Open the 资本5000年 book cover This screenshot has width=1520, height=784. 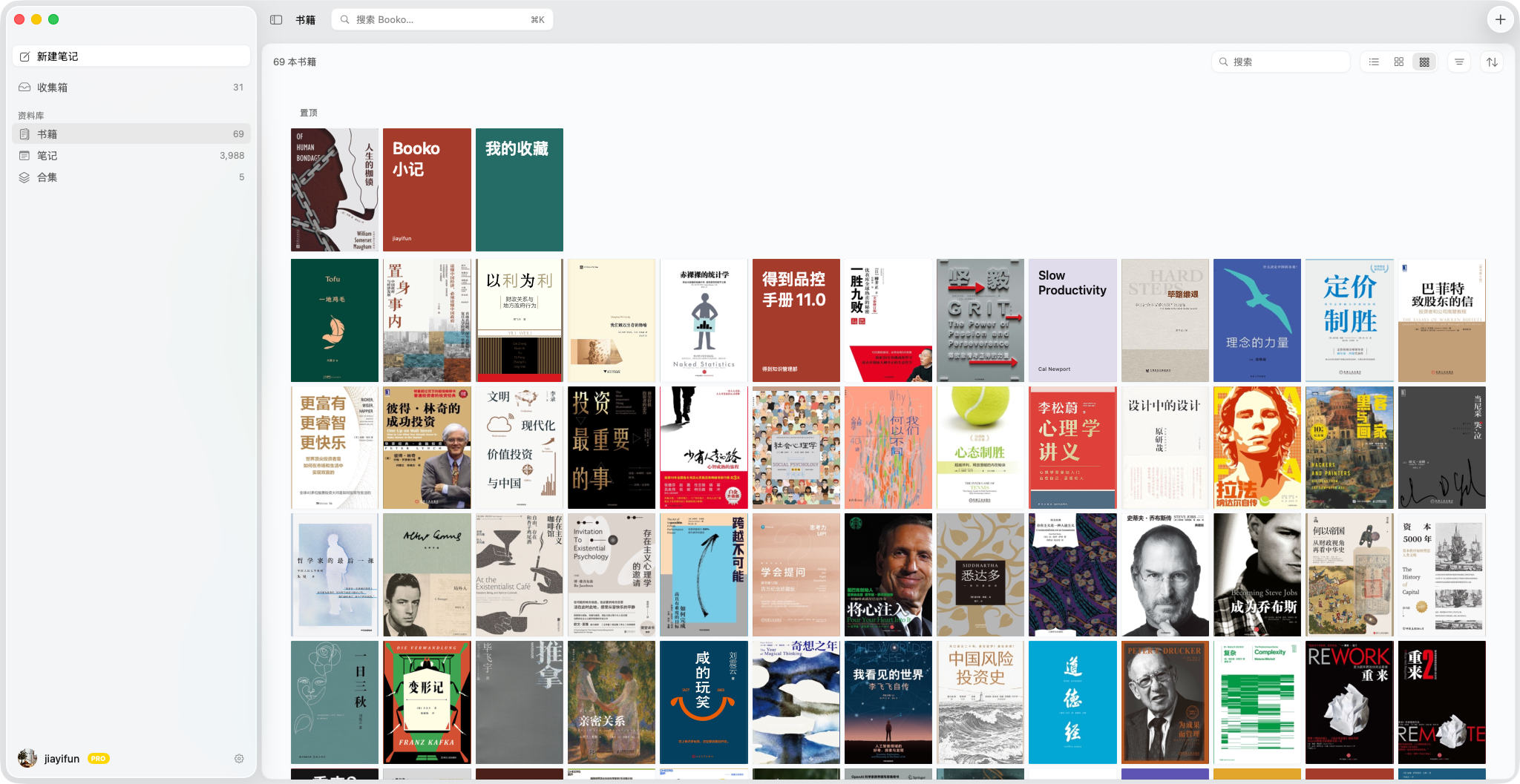(x=1442, y=576)
